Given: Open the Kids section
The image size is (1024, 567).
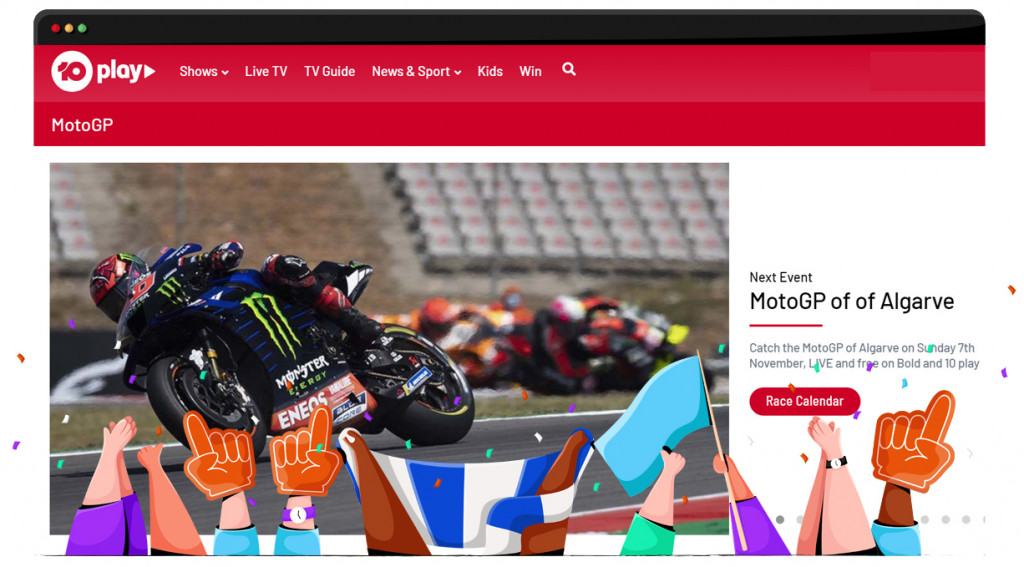Looking at the screenshot, I should coord(490,71).
